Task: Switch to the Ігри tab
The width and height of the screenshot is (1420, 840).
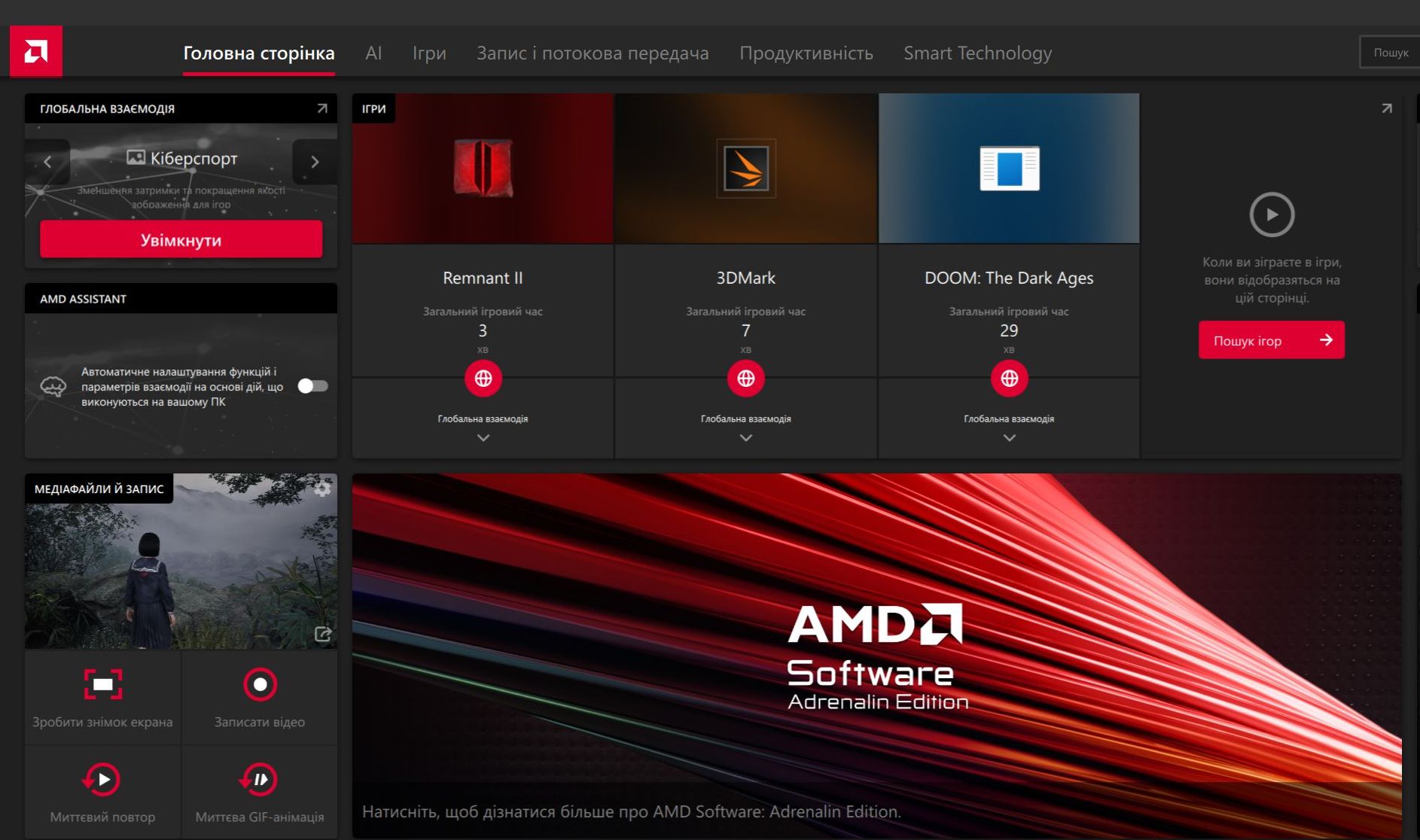Action: 429,53
